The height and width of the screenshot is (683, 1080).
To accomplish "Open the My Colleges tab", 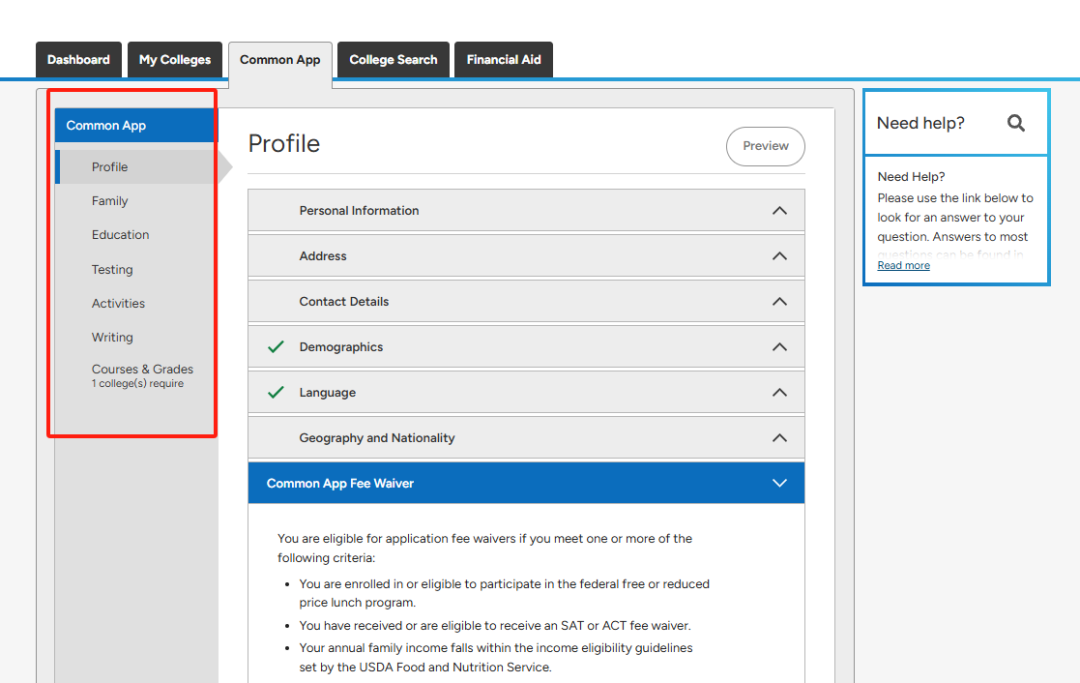I will point(175,60).
